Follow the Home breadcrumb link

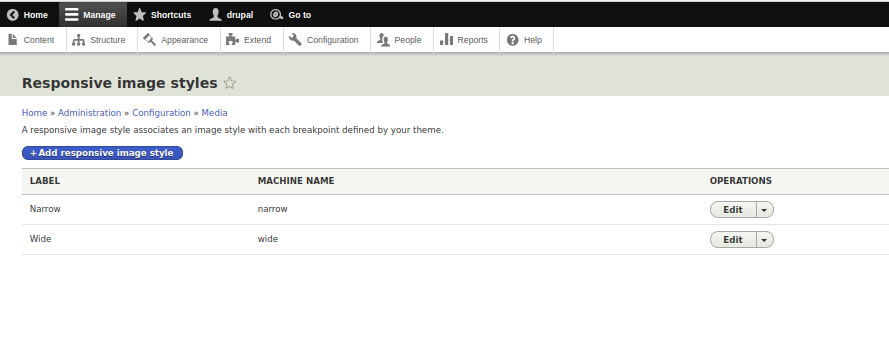pyautogui.click(x=35, y=113)
